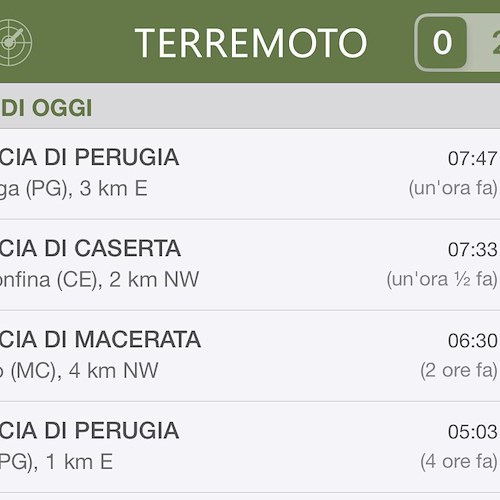Select the '(2 ore fa)' relative time
The width and height of the screenshot is (500, 500).
[x=459, y=370]
